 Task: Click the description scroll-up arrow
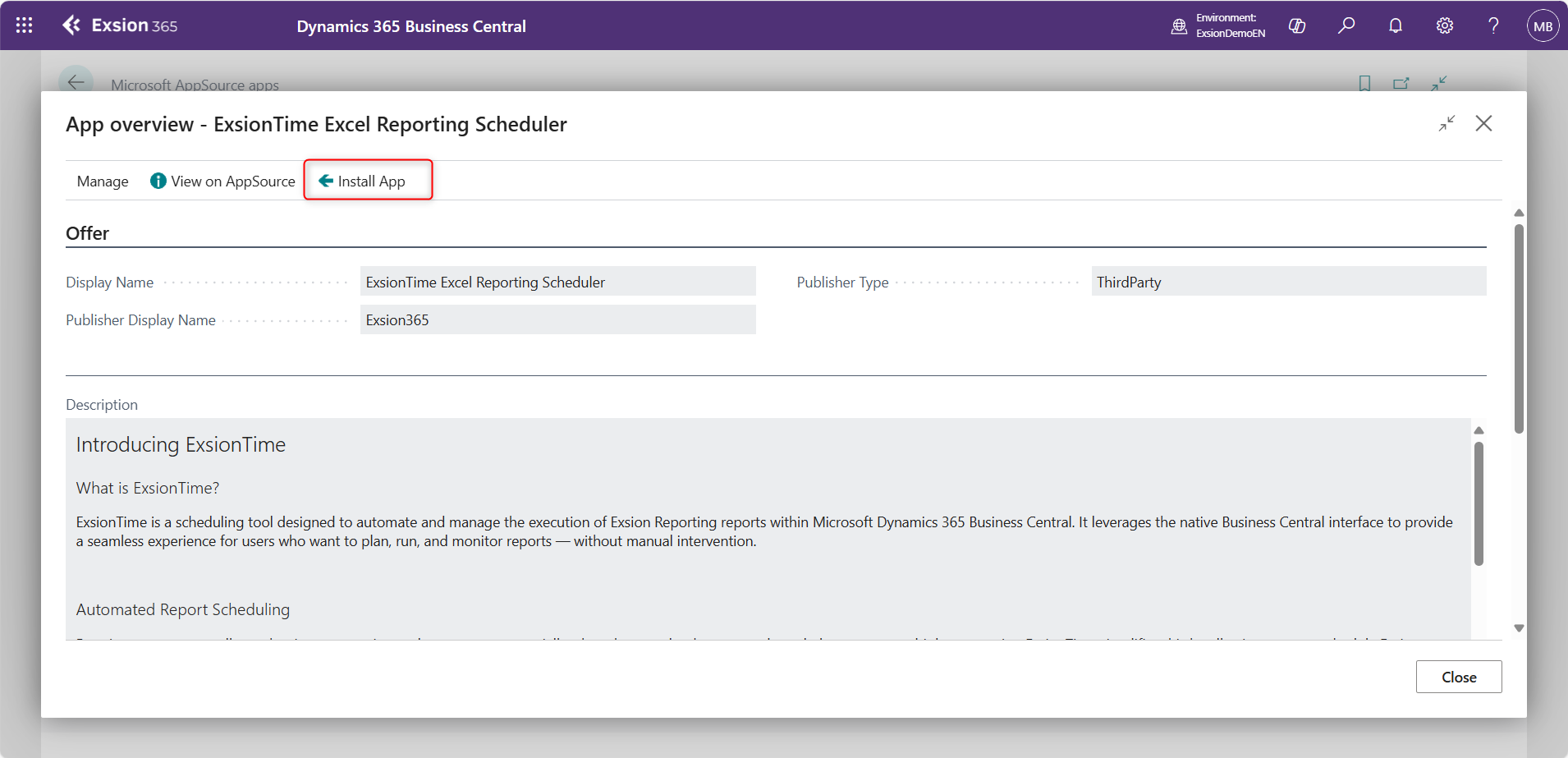1479,430
